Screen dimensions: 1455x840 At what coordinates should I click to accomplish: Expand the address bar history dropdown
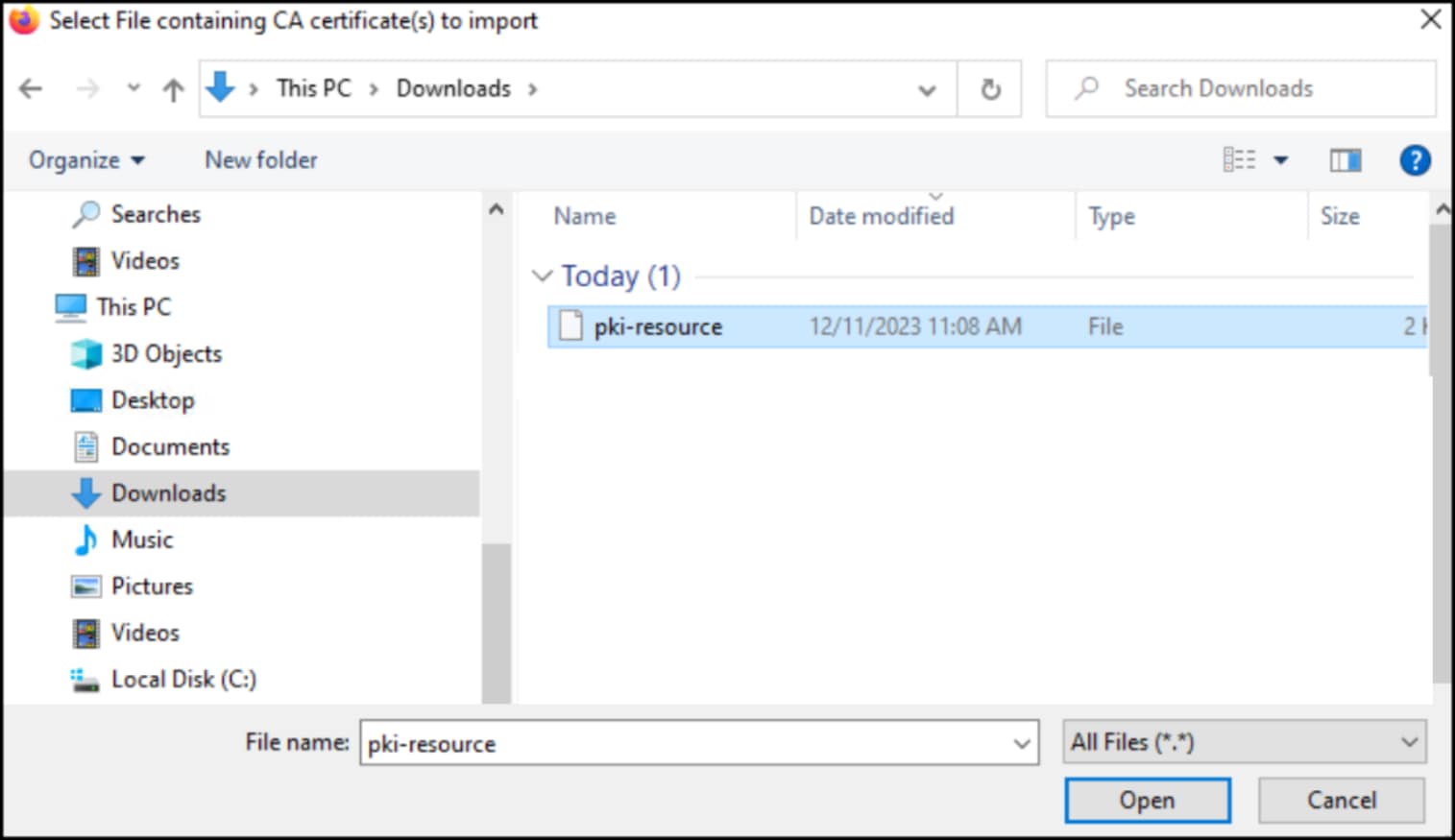pyautogui.click(x=927, y=90)
